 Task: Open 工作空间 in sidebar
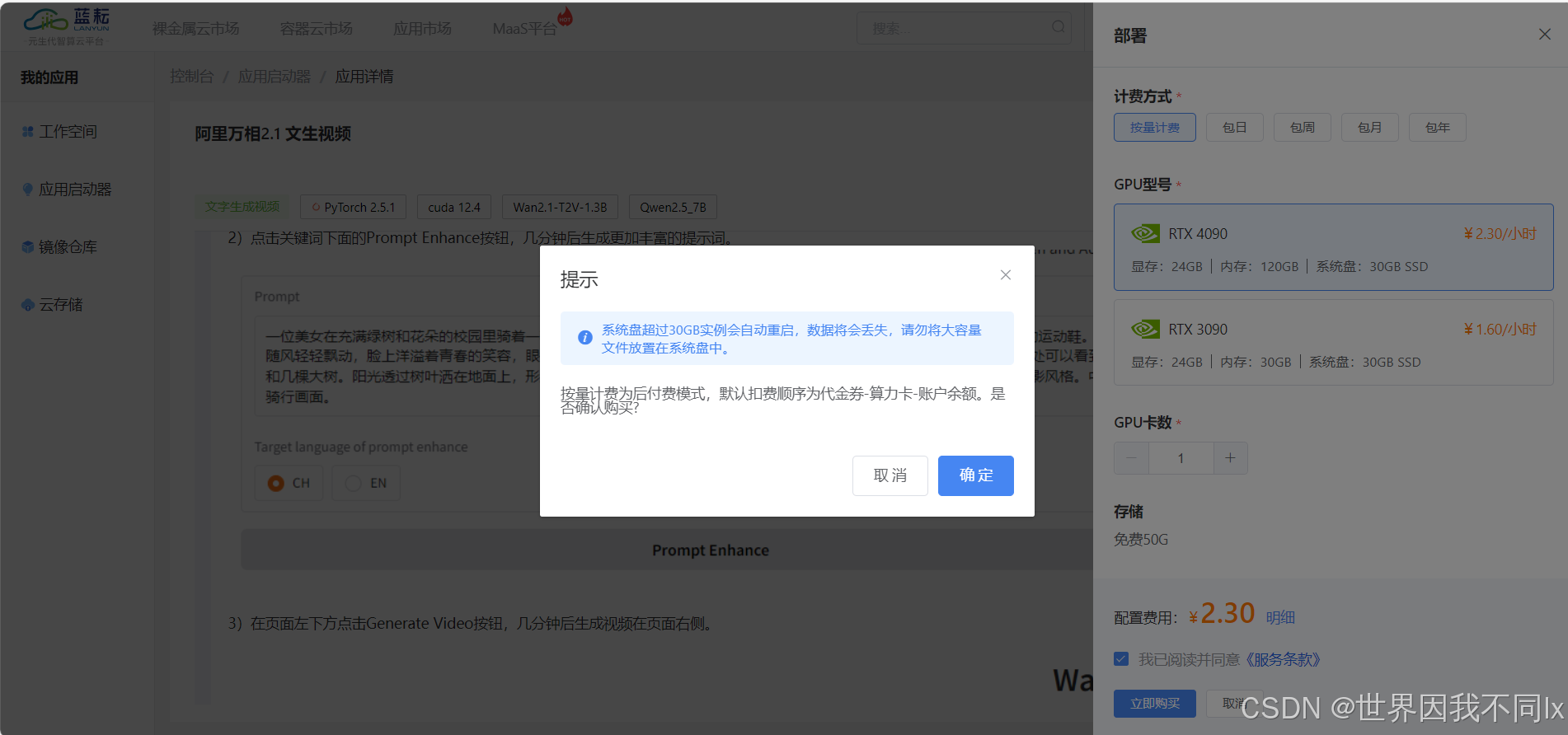tap(68, 132)
